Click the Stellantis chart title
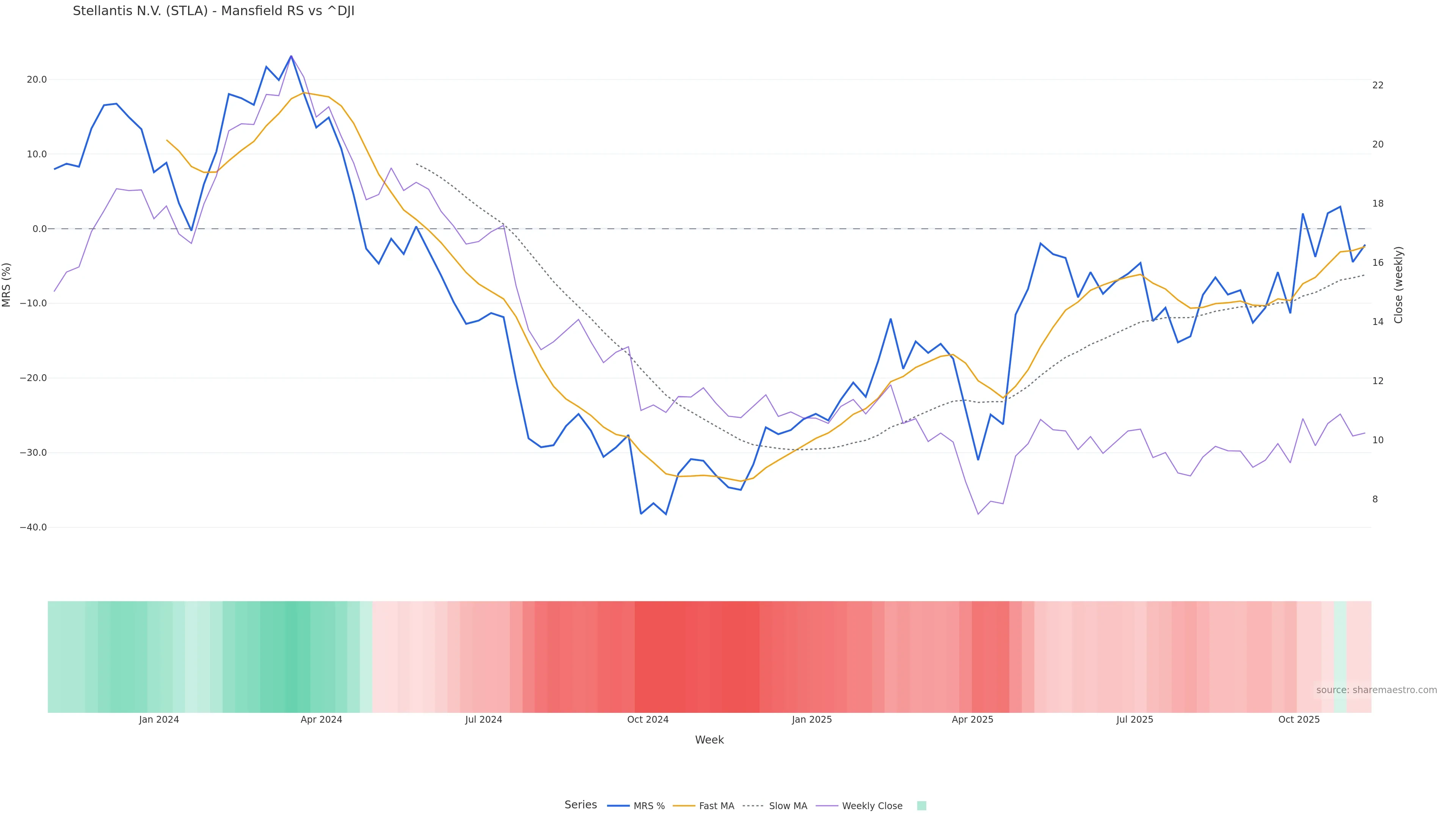Viewport: 1456px width, 819px height. (x=213, y=11)
